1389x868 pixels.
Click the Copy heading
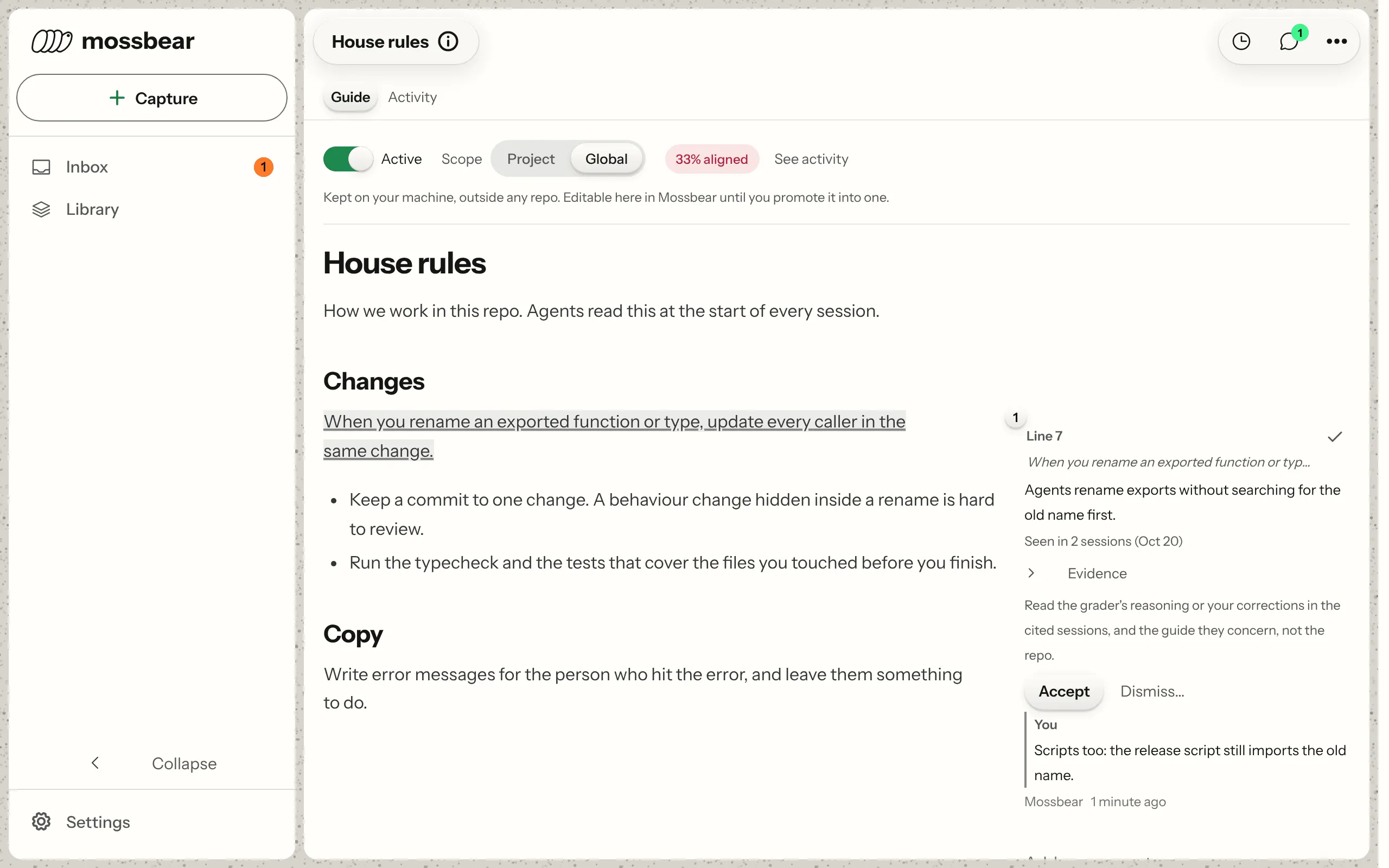(353, 634)
